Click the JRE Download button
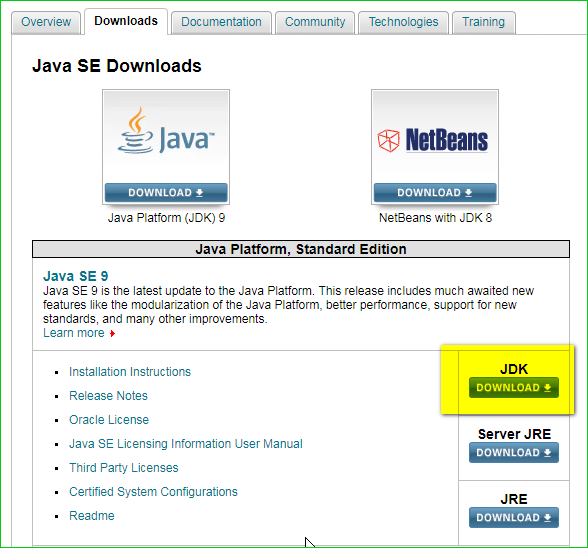Screen dimensions: 588x548 [514, 517]
